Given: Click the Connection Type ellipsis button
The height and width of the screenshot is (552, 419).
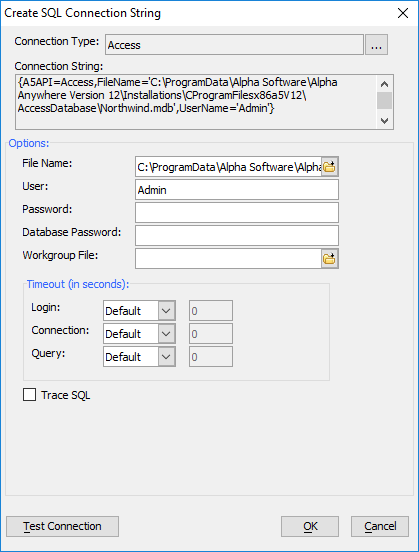Looking at the screenshot, I should [x=376, y=44].
